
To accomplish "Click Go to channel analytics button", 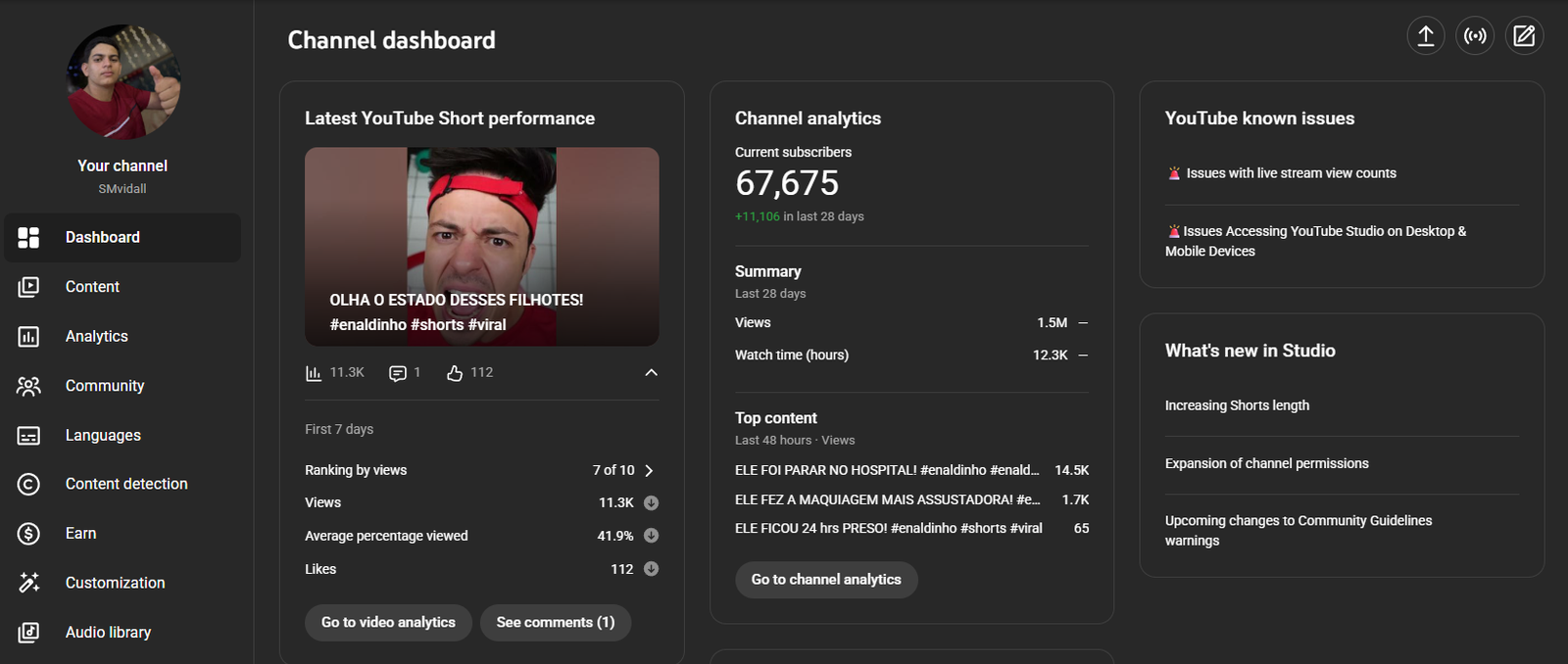I will pos(826,580).
